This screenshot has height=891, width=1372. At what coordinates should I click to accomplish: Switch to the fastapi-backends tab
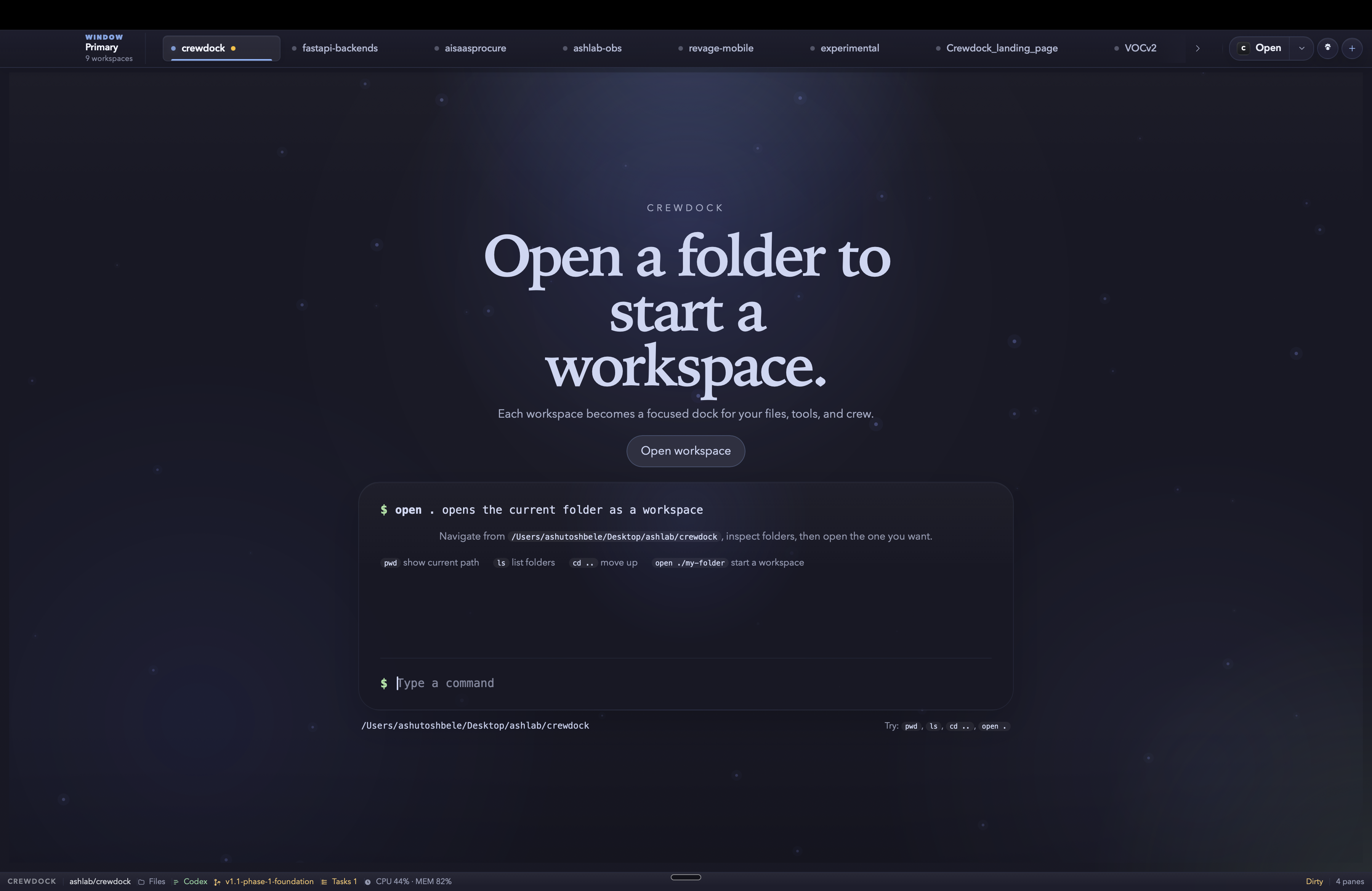tap(340, 48)
